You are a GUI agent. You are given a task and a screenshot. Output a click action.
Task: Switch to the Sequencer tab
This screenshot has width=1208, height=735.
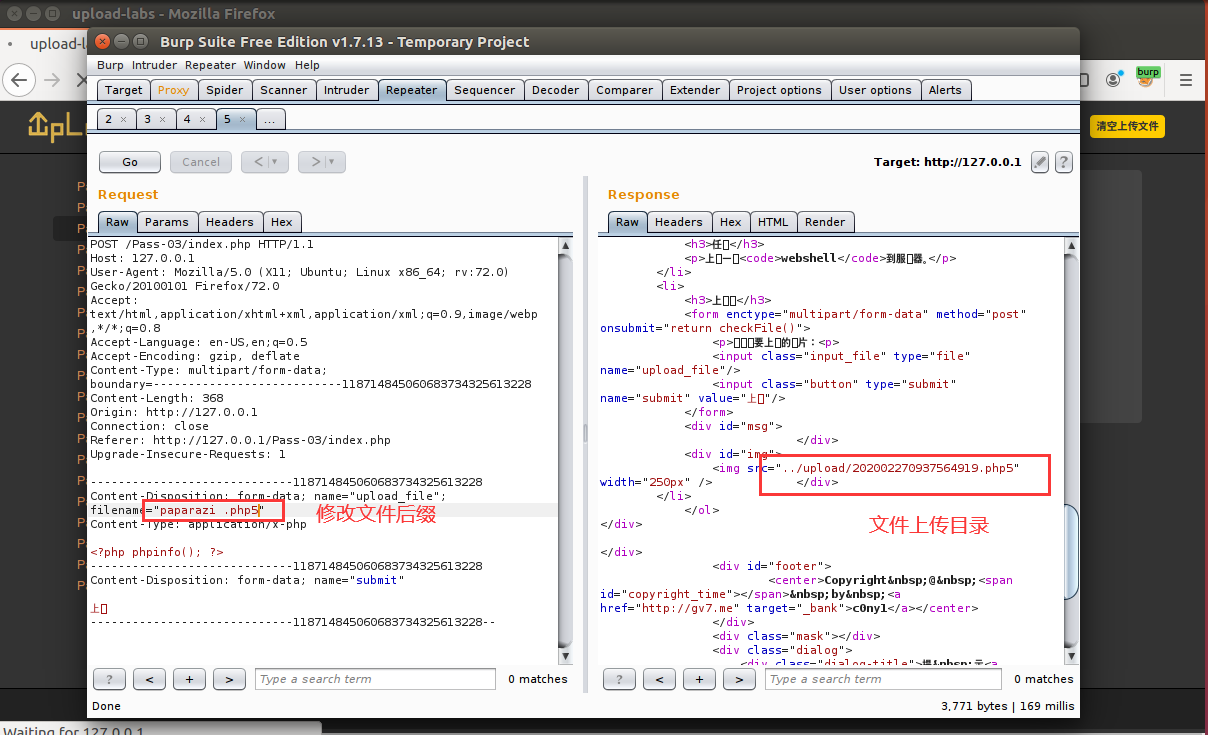[485, 90]
